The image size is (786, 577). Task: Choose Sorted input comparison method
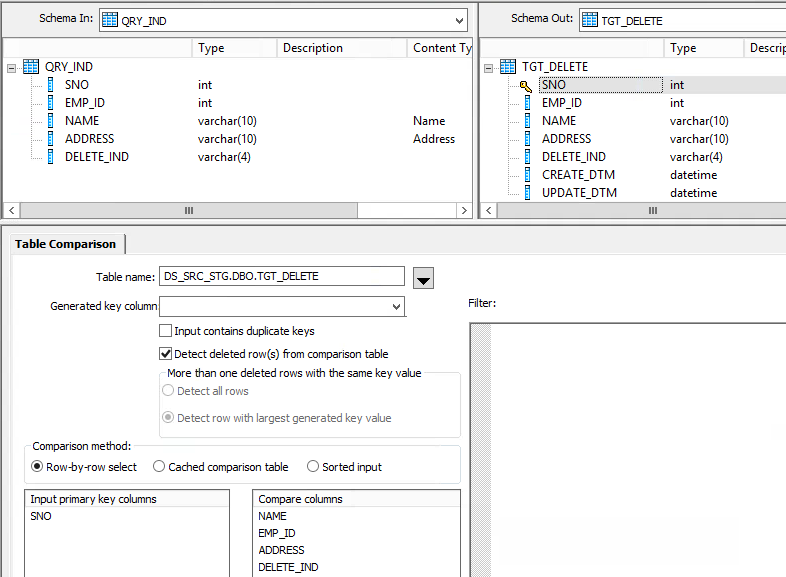click(313, 467)
